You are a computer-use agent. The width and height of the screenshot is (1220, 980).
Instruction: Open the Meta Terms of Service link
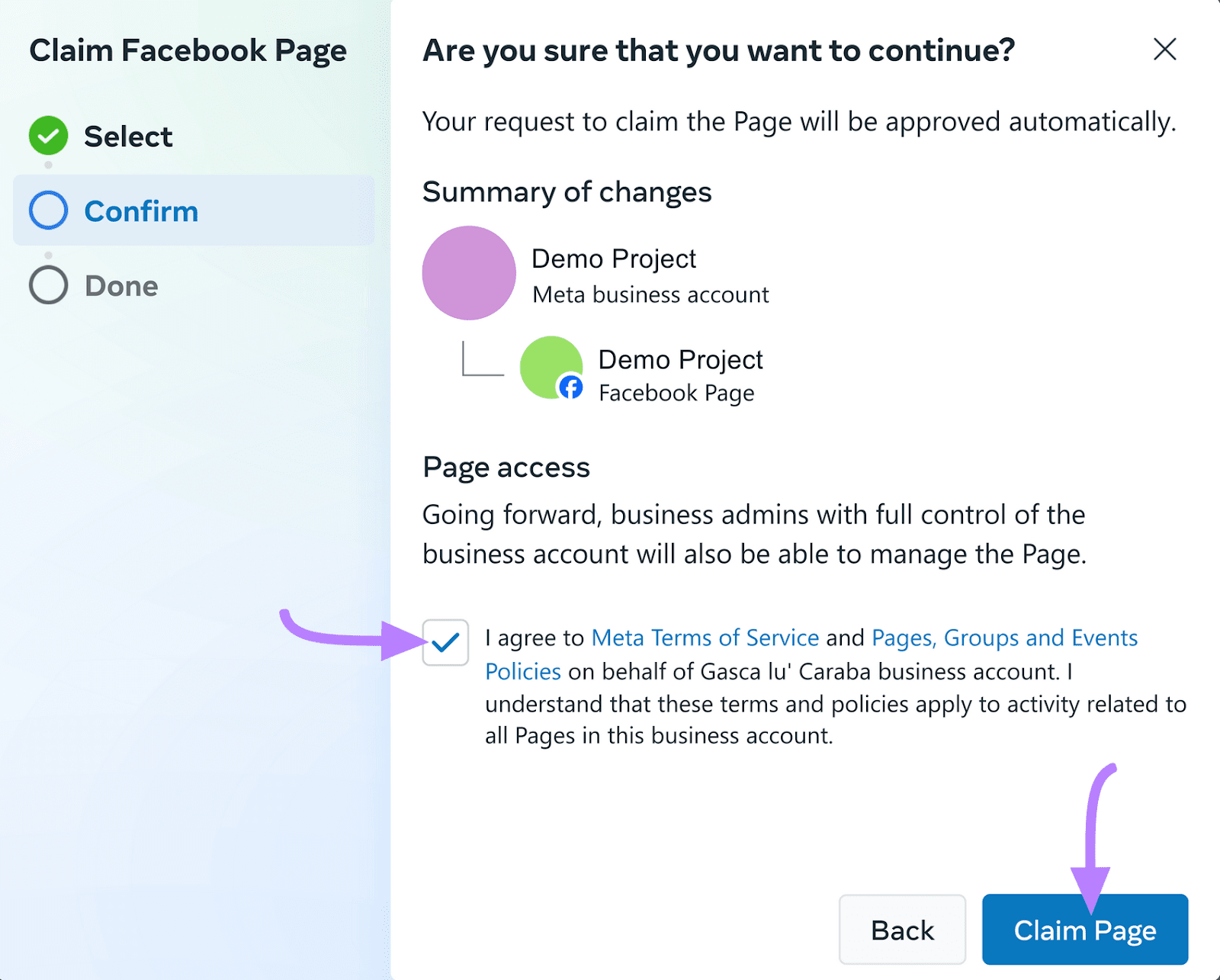point(704,638)
